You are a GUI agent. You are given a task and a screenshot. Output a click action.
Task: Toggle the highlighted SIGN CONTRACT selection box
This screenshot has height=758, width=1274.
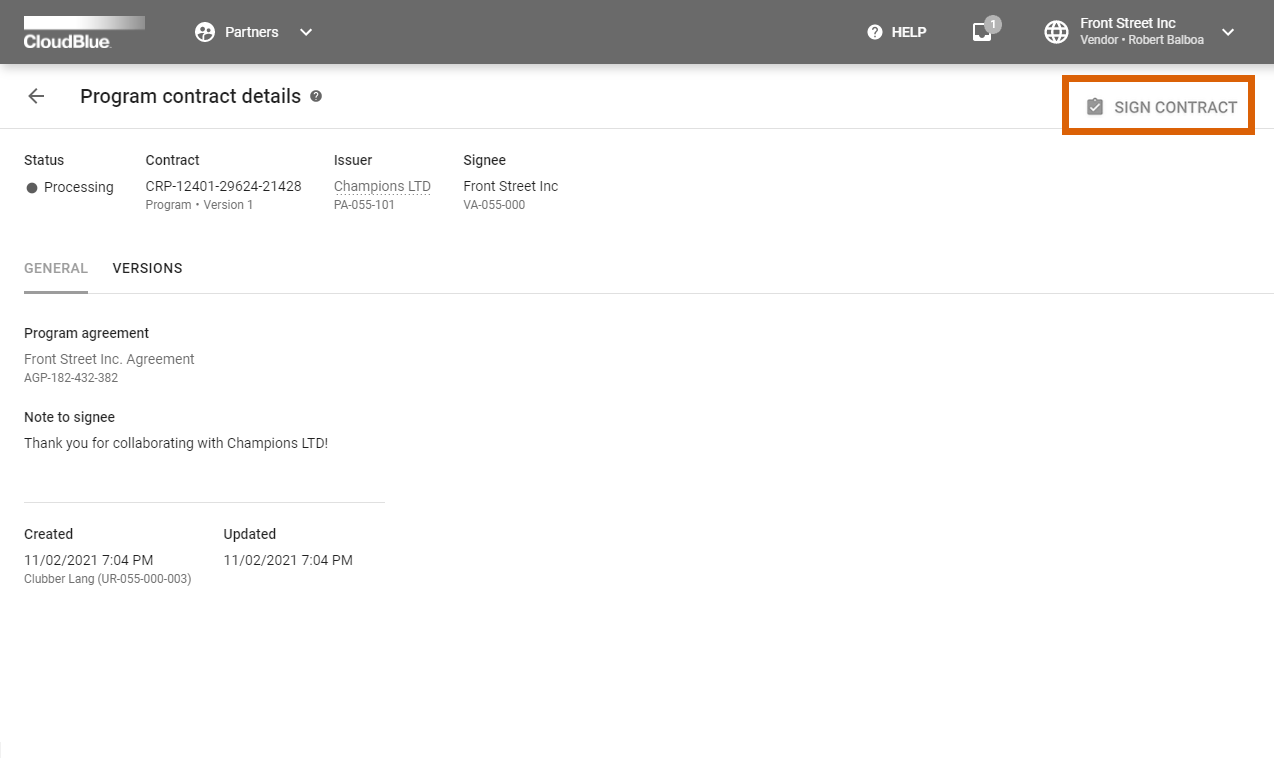[x=1158, y=105]
